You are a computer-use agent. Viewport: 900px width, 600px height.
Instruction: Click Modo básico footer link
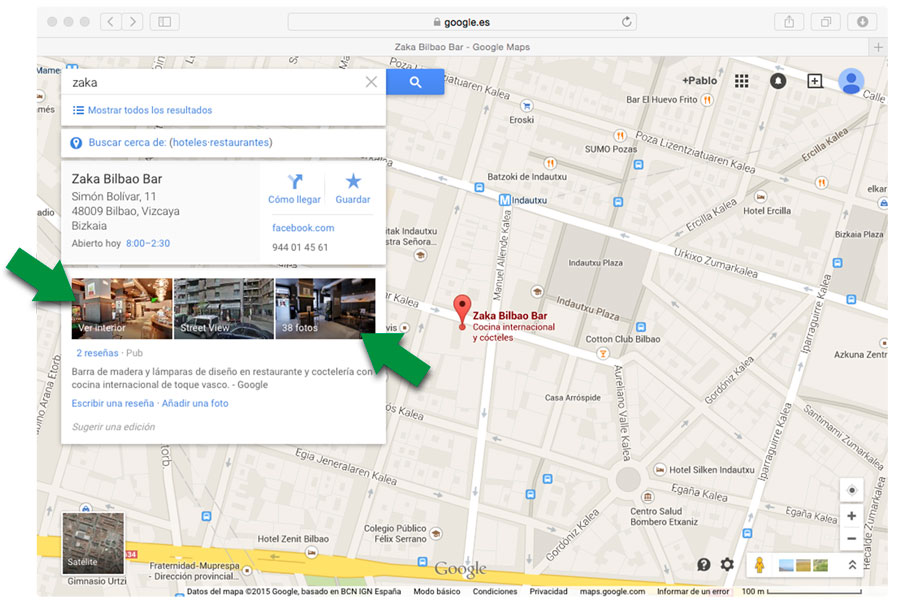(x=437, y=591)
